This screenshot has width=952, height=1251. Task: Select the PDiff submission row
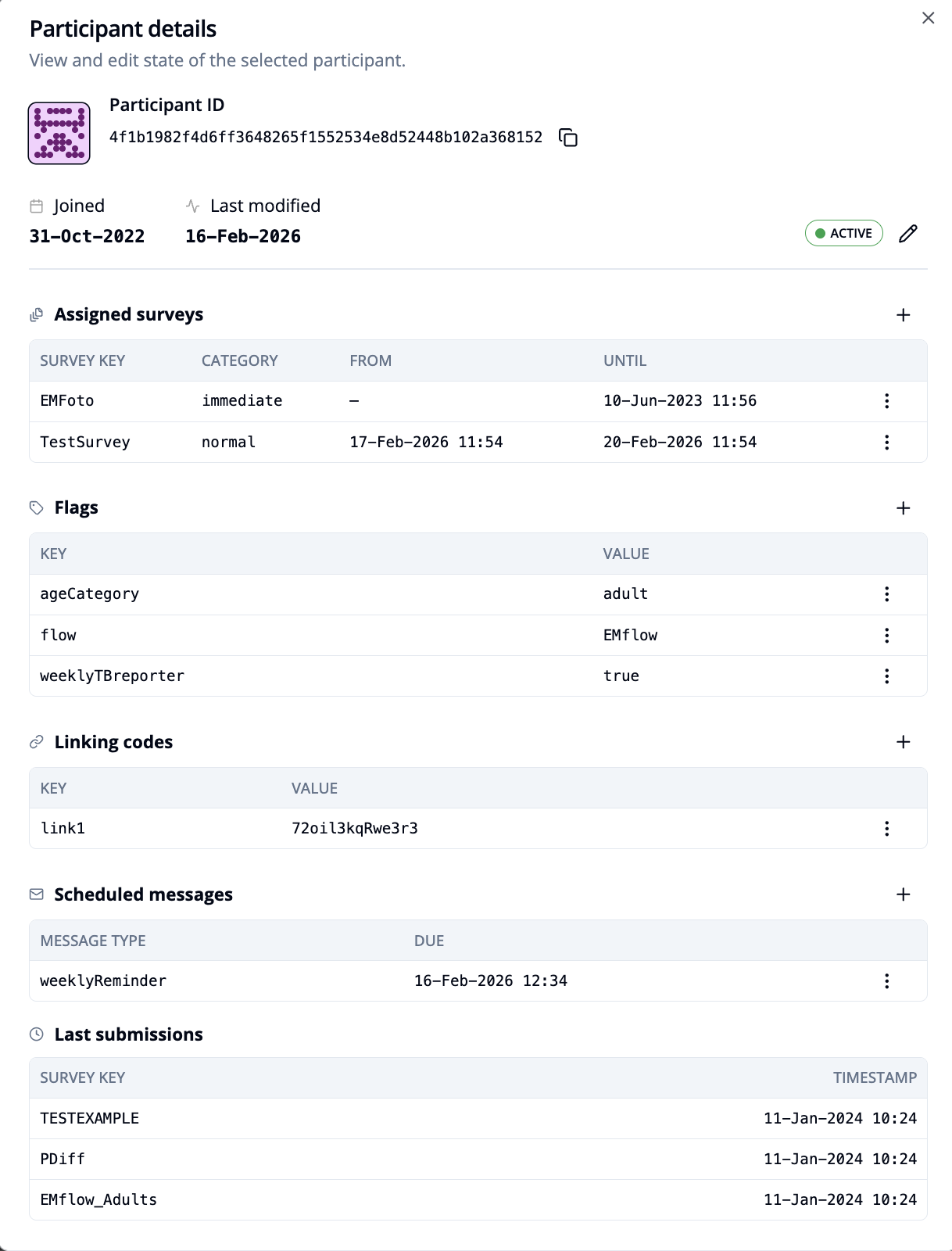[x=478, y=1160]
